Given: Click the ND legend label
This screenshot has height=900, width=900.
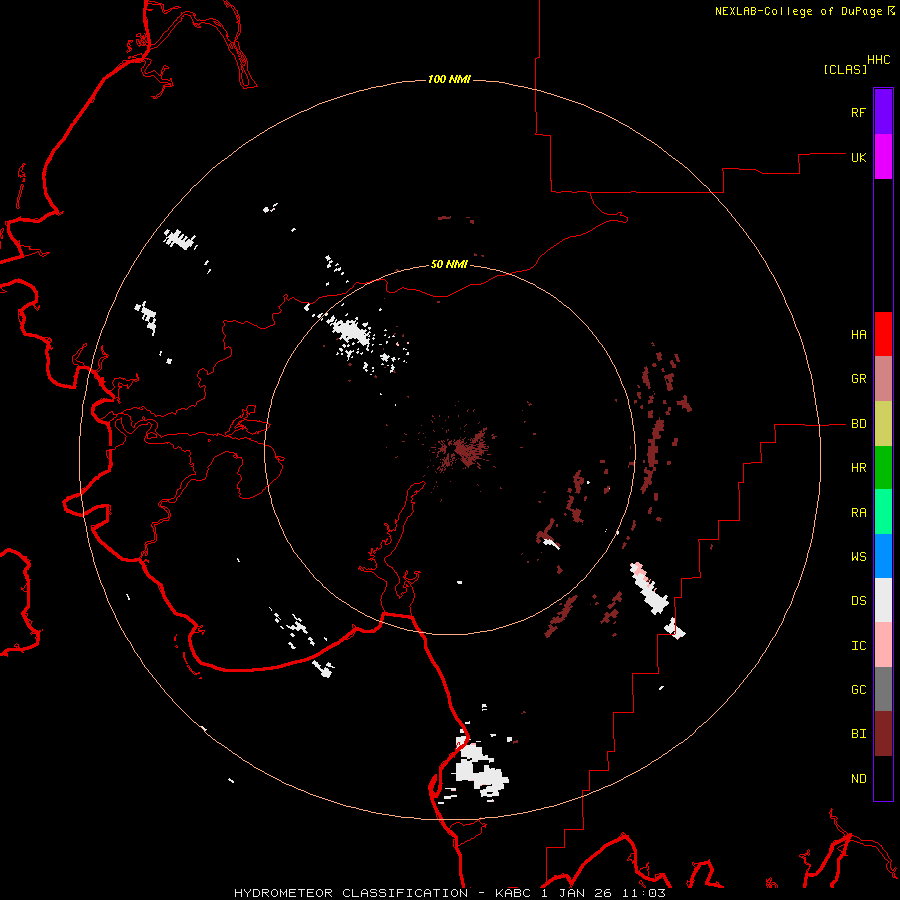Looking at the screenshot, I should click(x=859, y=779).
